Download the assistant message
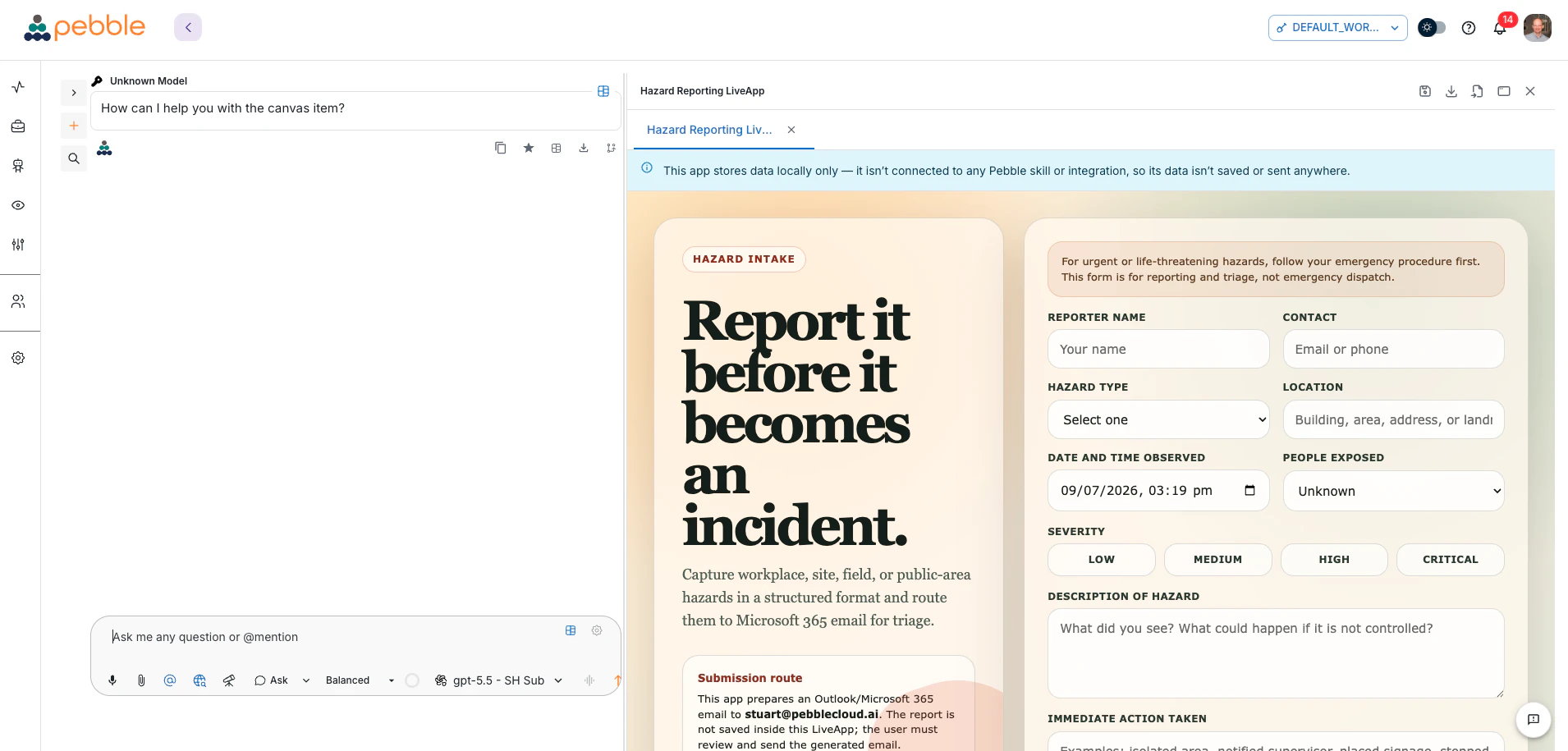The image size is (1568, 751). [x=584, y=148]
